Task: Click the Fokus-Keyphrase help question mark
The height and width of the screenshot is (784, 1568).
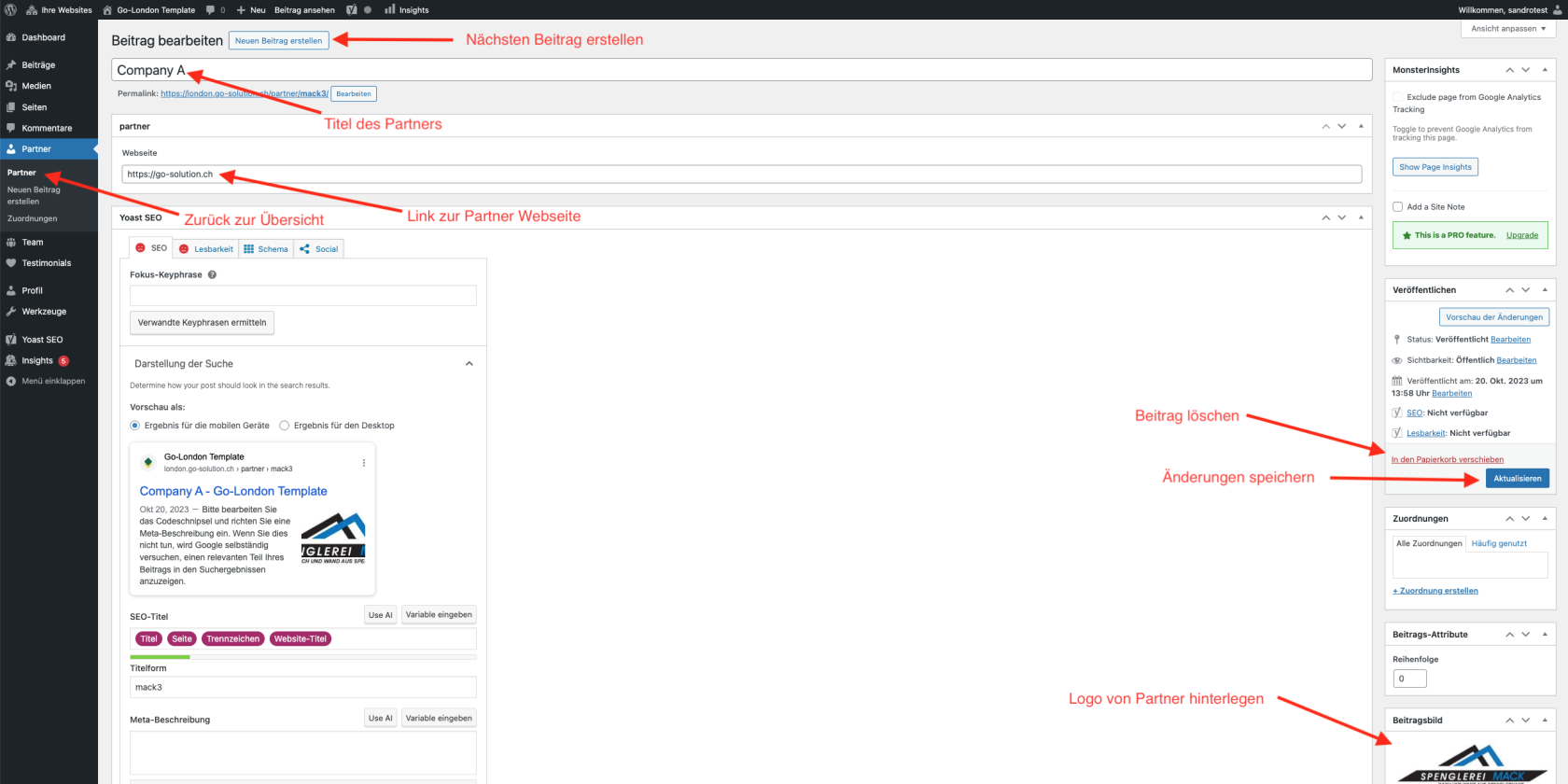Action: [x=212, y=274]
